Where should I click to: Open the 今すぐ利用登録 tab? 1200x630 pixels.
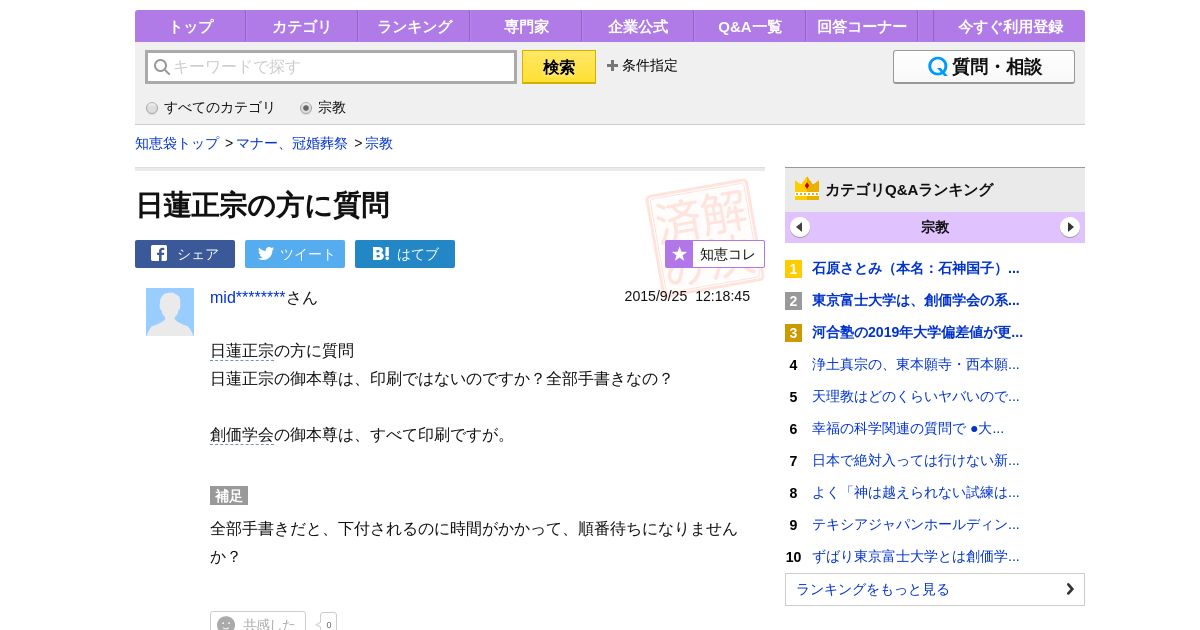click(x=1010, y=26)
